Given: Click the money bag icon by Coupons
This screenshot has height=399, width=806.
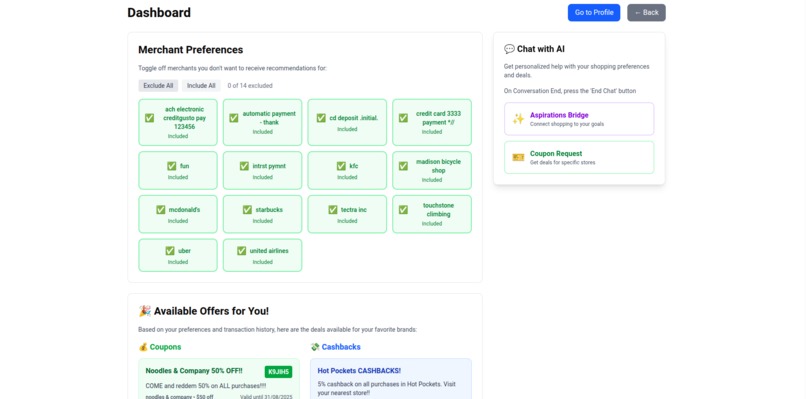Looking at the screenshot, I should [143, 347].
